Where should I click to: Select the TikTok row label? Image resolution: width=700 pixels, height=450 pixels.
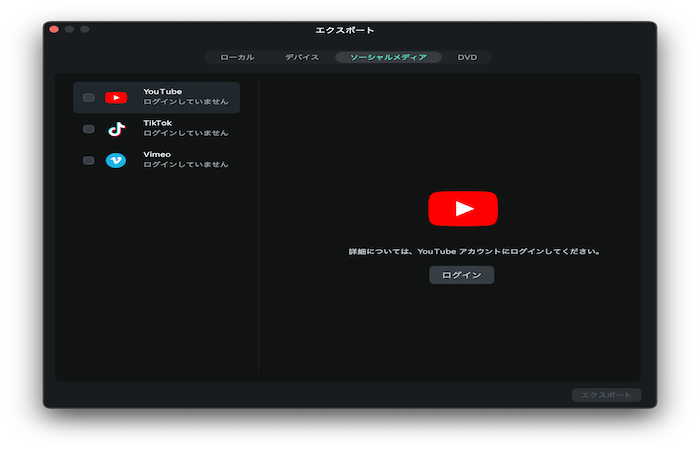click(158, 123)
